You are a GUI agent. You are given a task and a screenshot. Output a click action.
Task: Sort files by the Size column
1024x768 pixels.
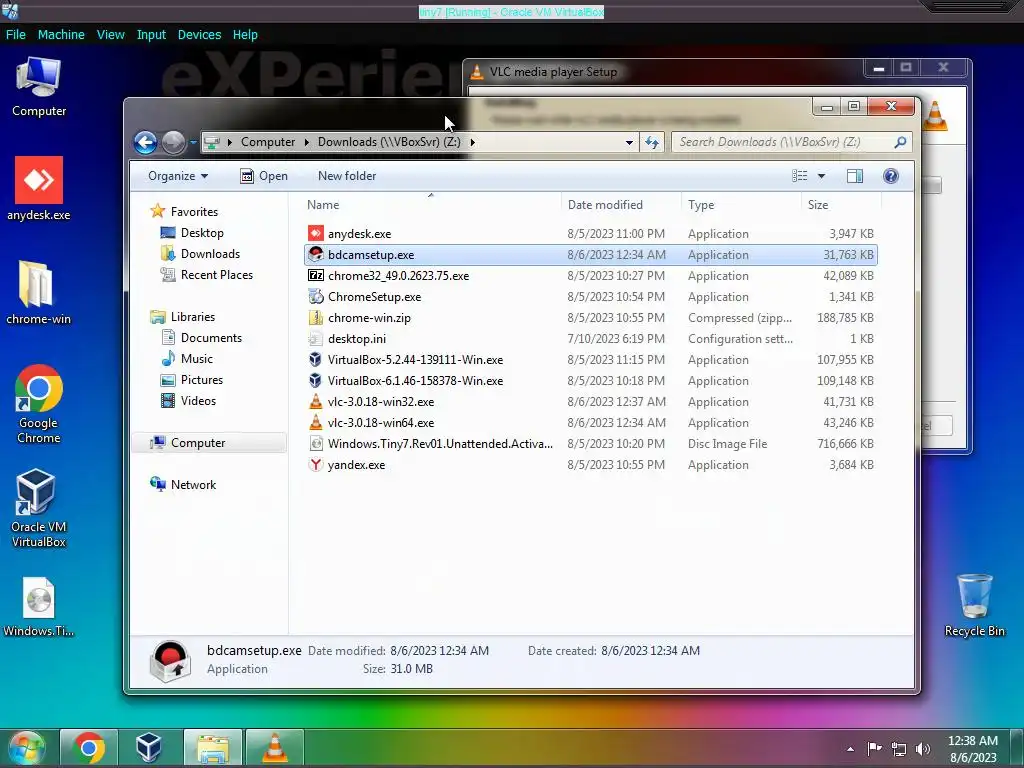841,204
